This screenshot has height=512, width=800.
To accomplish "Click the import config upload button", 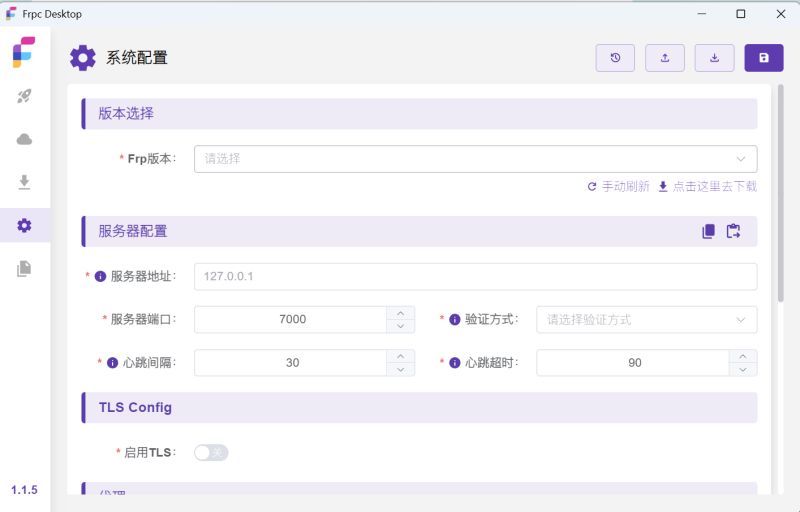I will tap(665, 58).
